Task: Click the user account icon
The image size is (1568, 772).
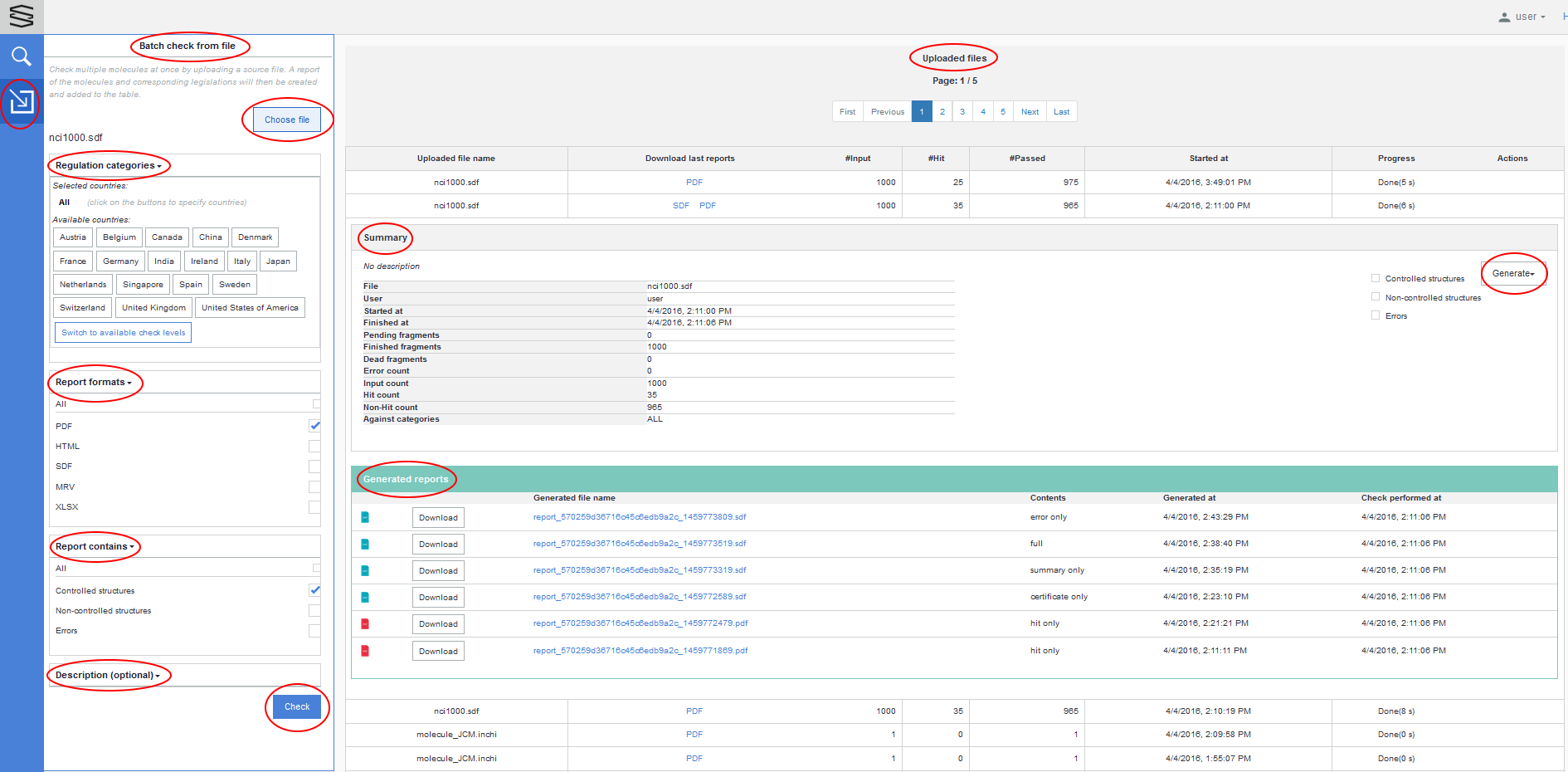Action: pyautogui.click(x=1504, y=17)
